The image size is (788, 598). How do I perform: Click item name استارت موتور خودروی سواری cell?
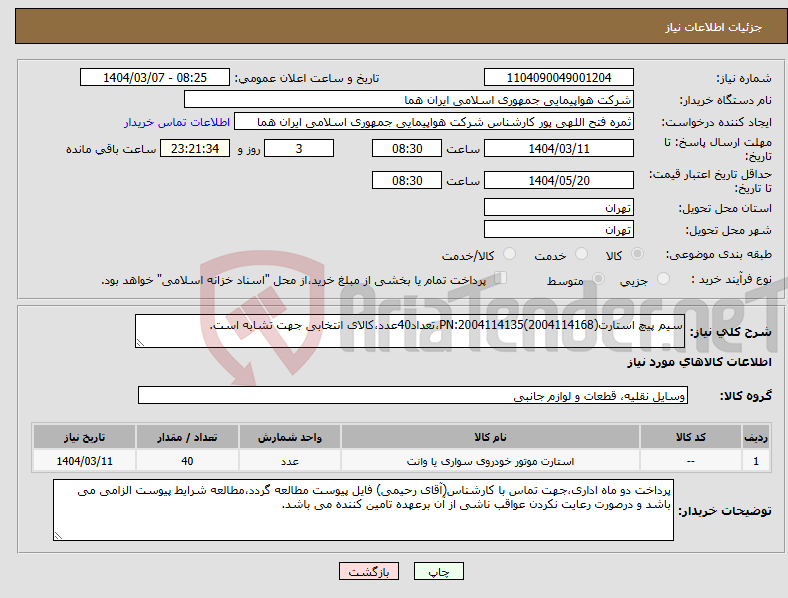pyautogui.click(x=490, y=461)
